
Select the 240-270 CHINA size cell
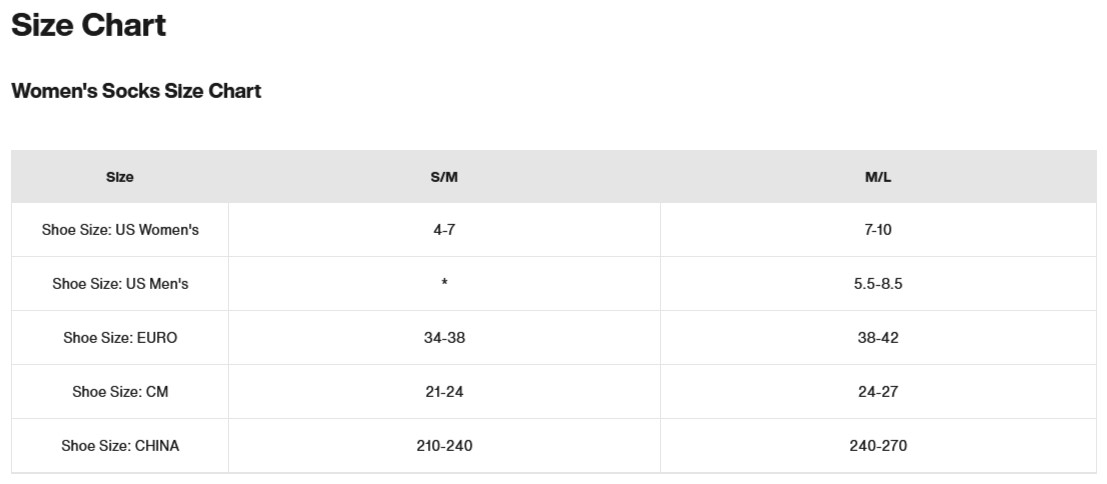point(878,446)
